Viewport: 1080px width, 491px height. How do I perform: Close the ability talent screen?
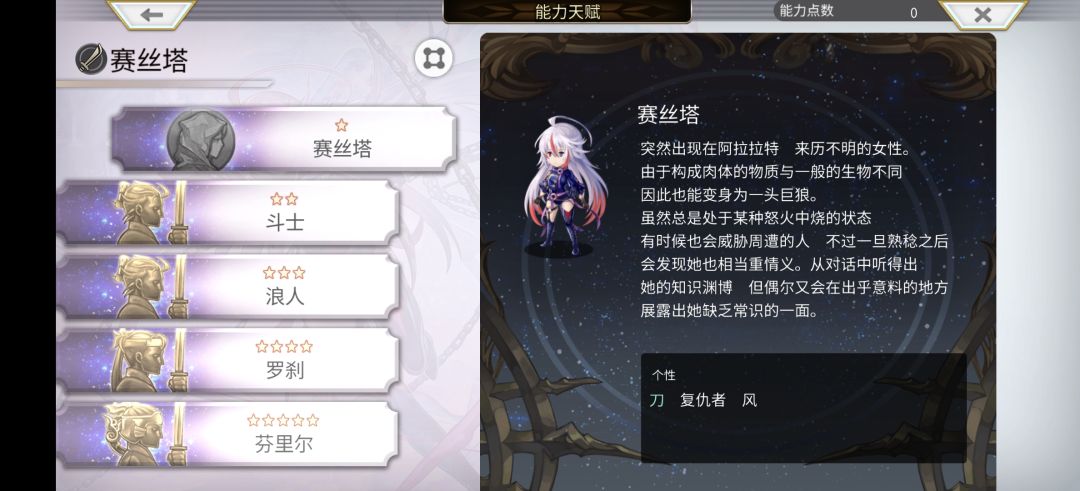pyautogui.click(x=983, y=14)
